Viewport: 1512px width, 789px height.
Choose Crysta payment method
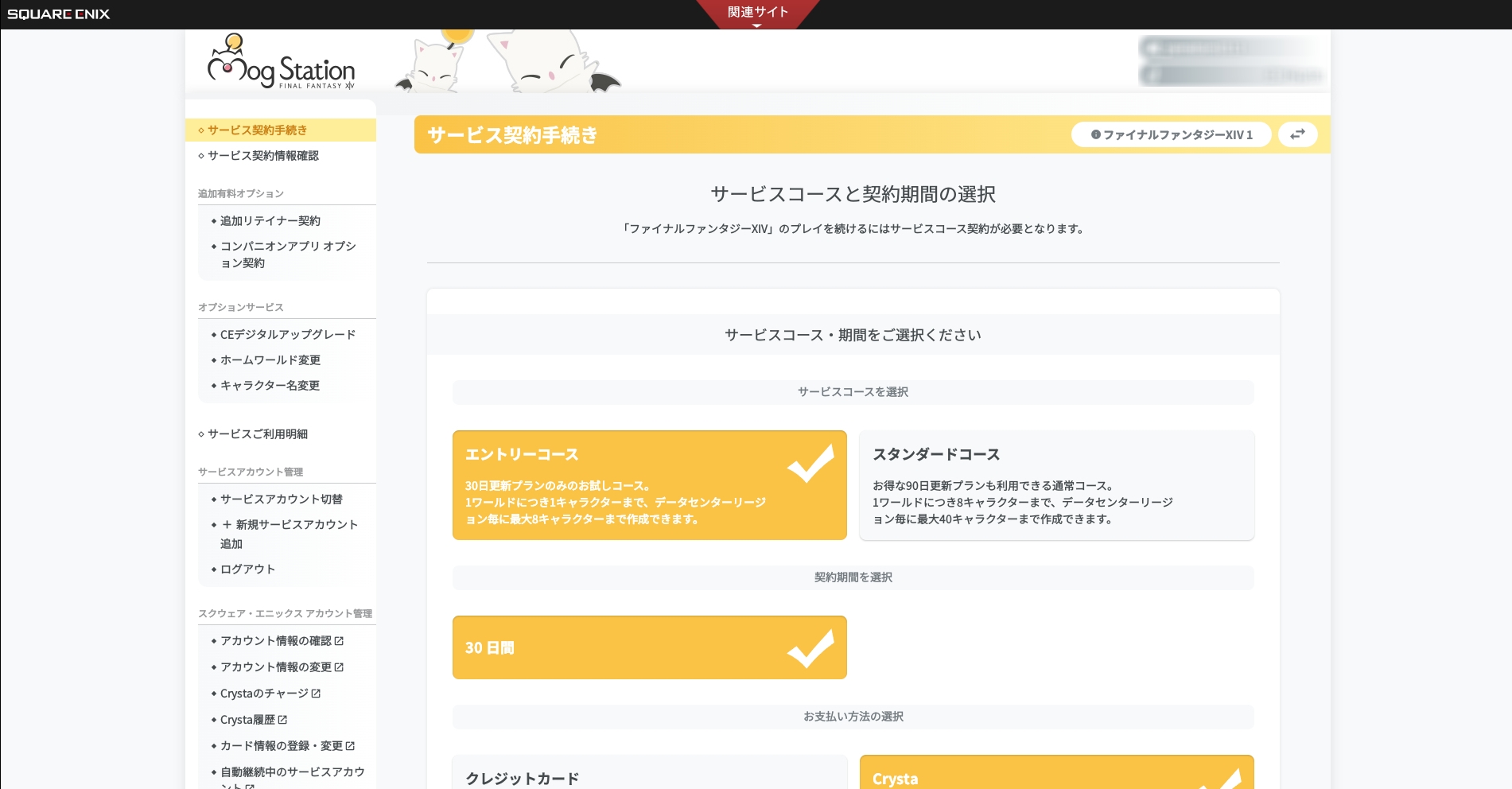click(x=1056, y=772)
